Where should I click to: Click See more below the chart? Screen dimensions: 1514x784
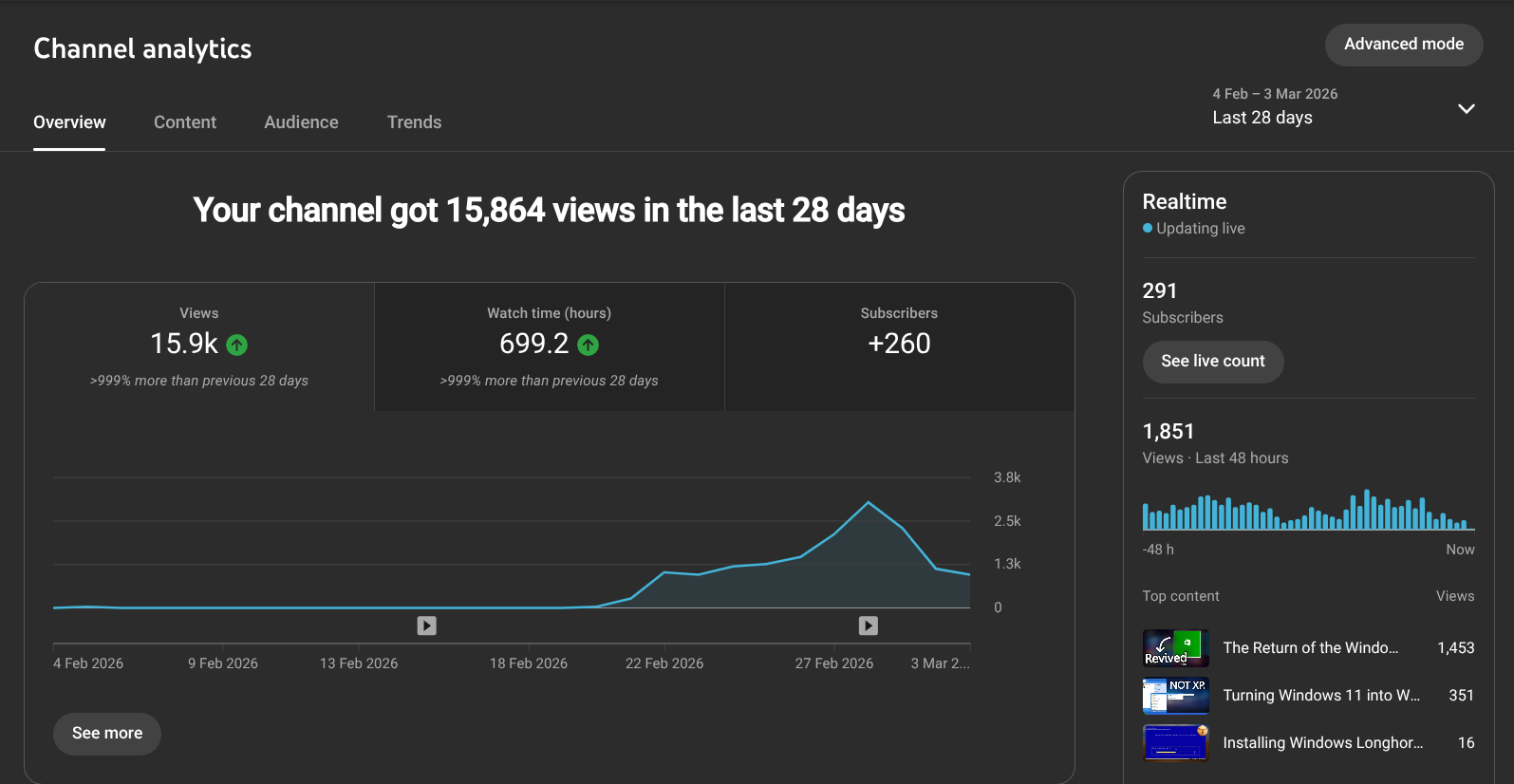tap(107, 734)
